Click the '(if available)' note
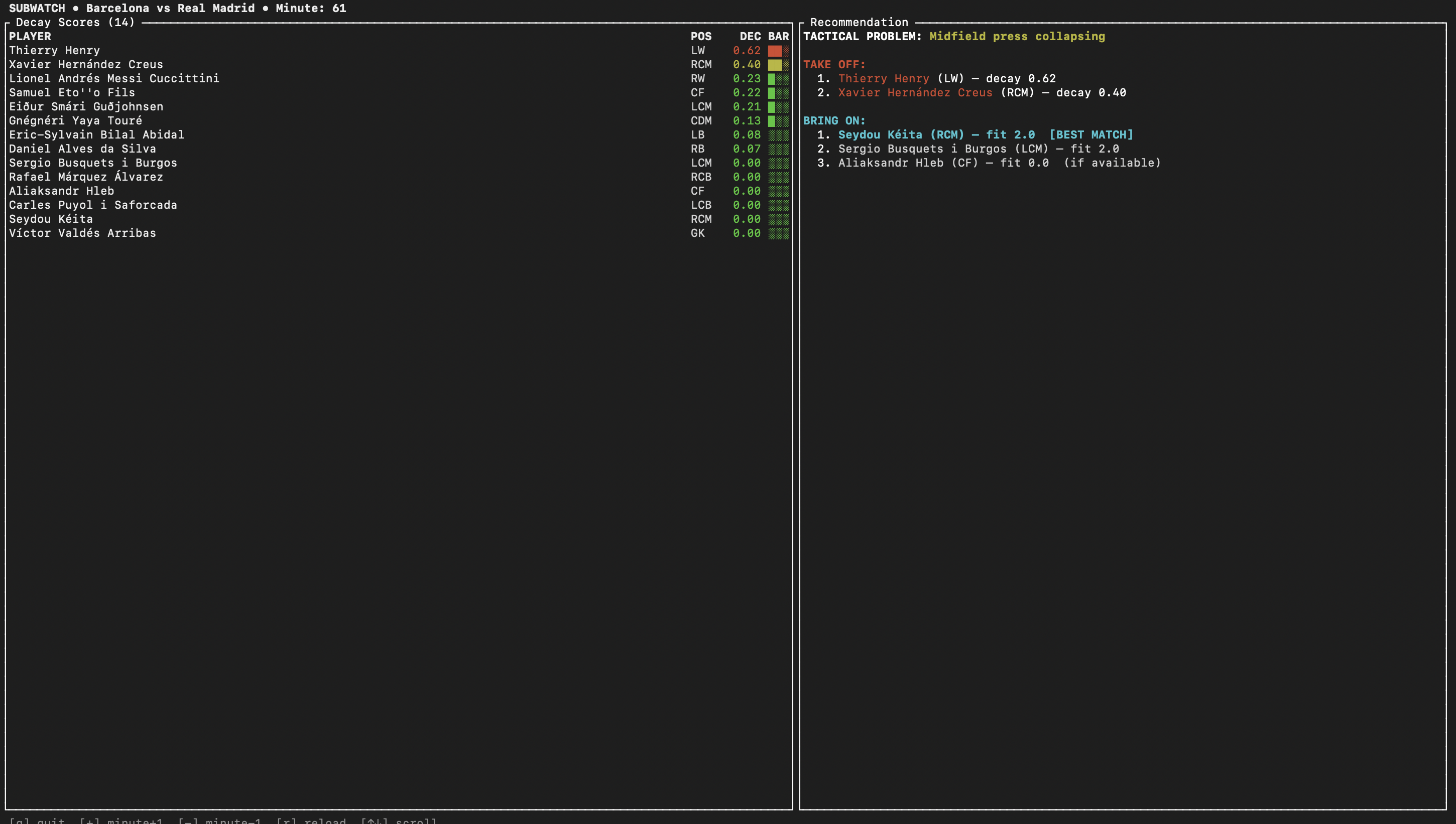 (x=1112, y=163)
